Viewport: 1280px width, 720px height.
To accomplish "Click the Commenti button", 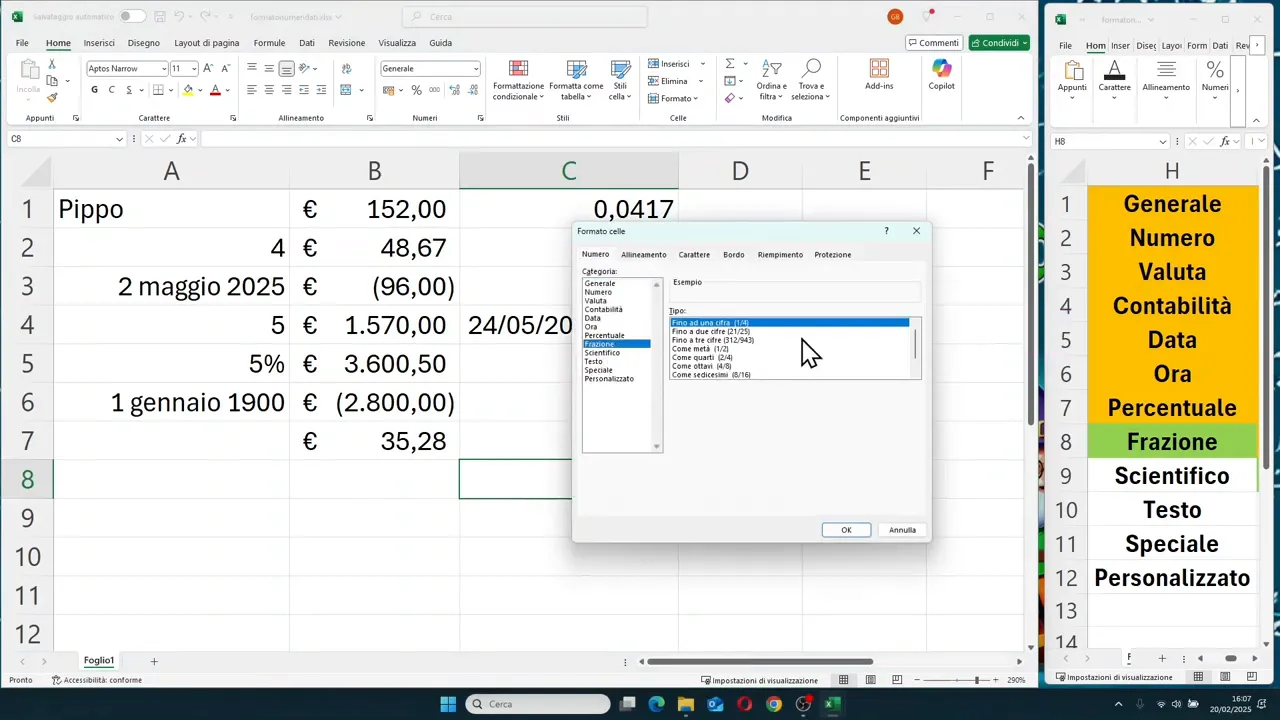I will coord(934,43).
